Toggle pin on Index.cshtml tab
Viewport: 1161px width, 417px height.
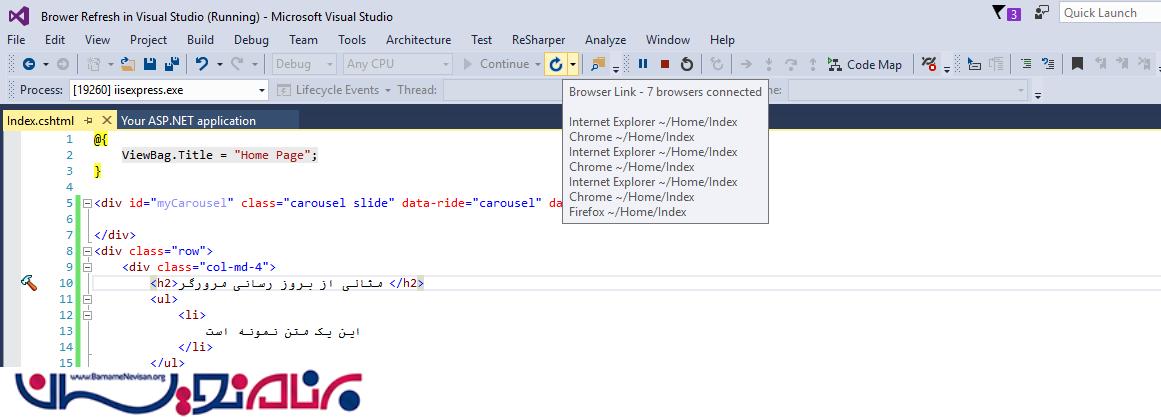[x=88, y=120]
